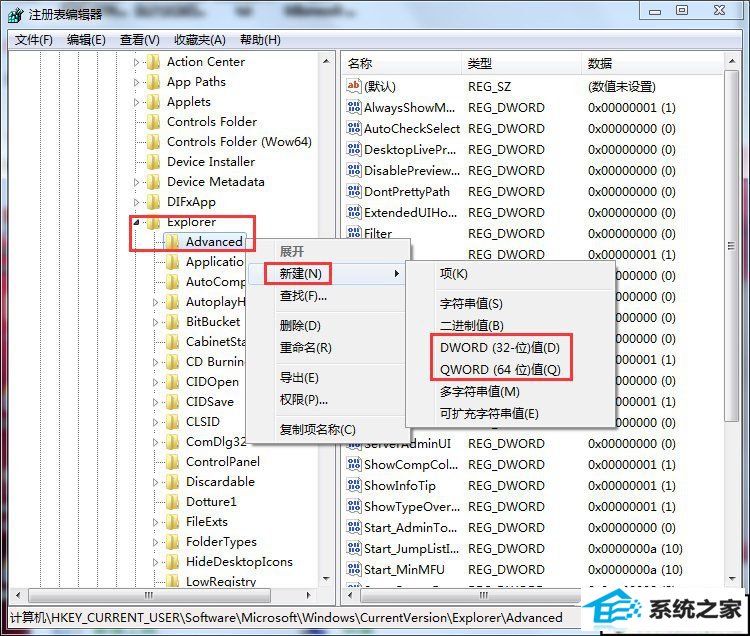Screen dimensions: 750x636
Task: Choose DWORD (32-位)值(D) from submenu
Action: click(499, 348)
